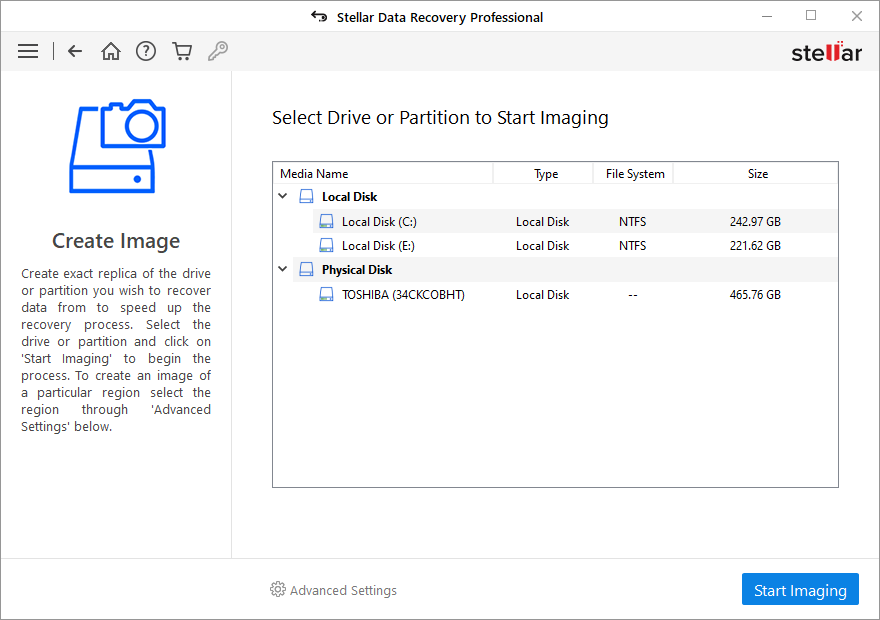Image resolution: width=880 pixels, height=620 pixels.
Task: Click the 221.62 GB size value
Action: (x=755, y=246)
